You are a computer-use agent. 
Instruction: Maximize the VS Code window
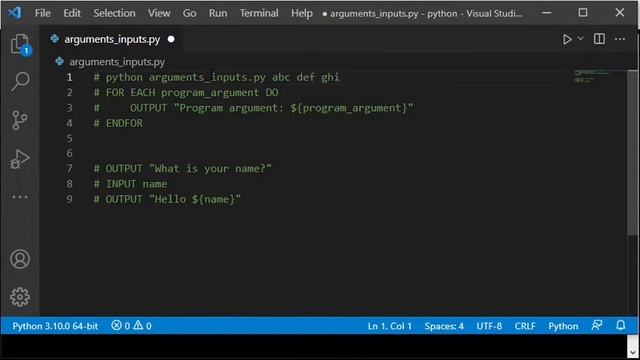tap(583, 13)
